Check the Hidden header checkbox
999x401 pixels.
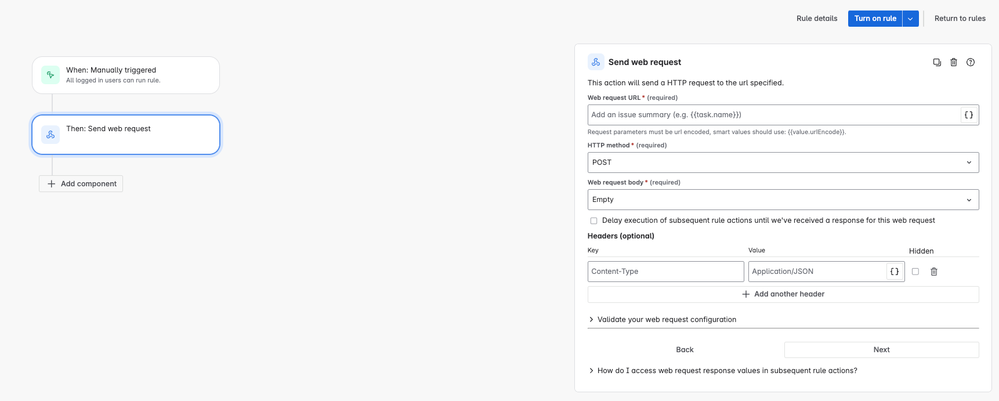click(x=916, y=272)
